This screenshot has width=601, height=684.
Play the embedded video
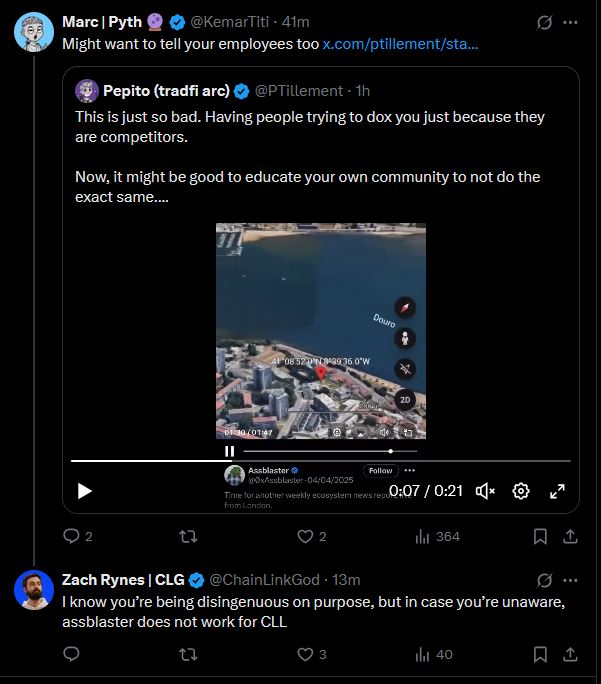pyautogui.click(x=85, y=491)
